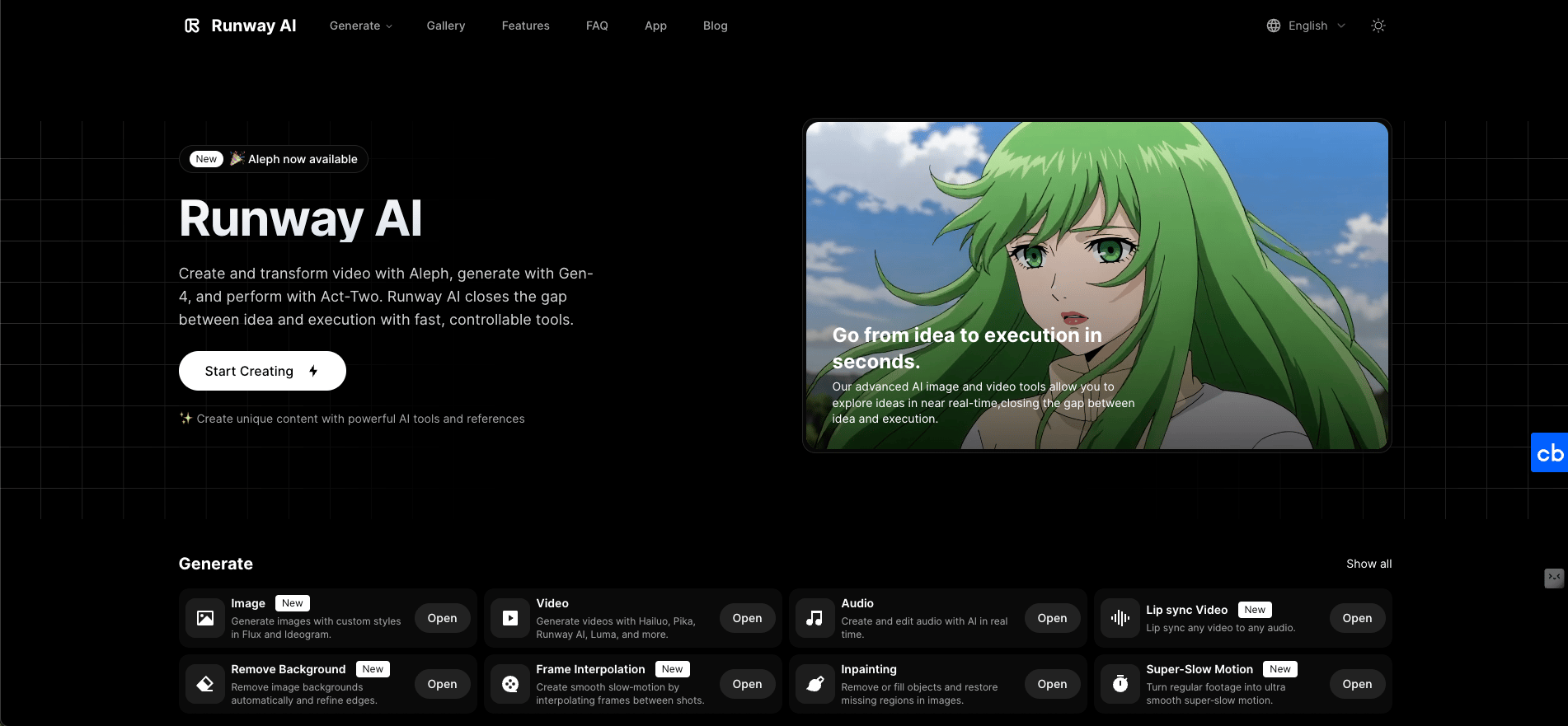Click the Start Creating button

(262, 371)
